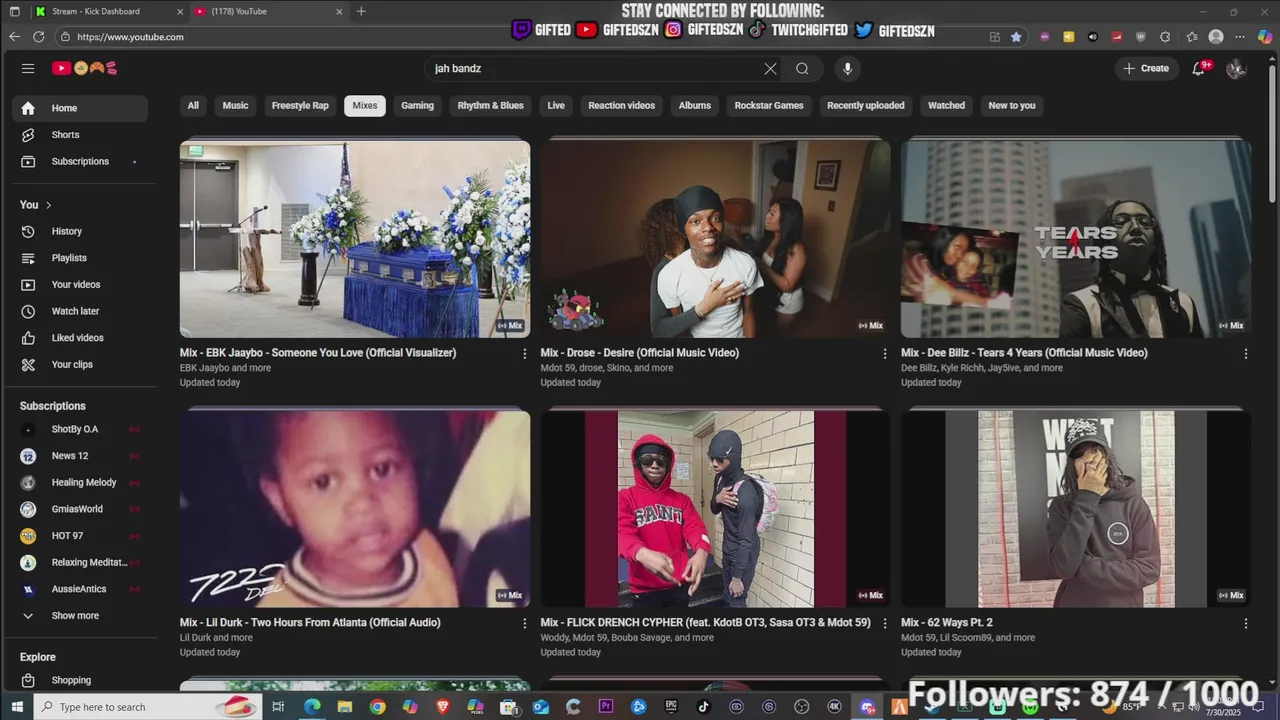Click the search magnifier button
The image size is (1280, 720).
pos(802,69)
